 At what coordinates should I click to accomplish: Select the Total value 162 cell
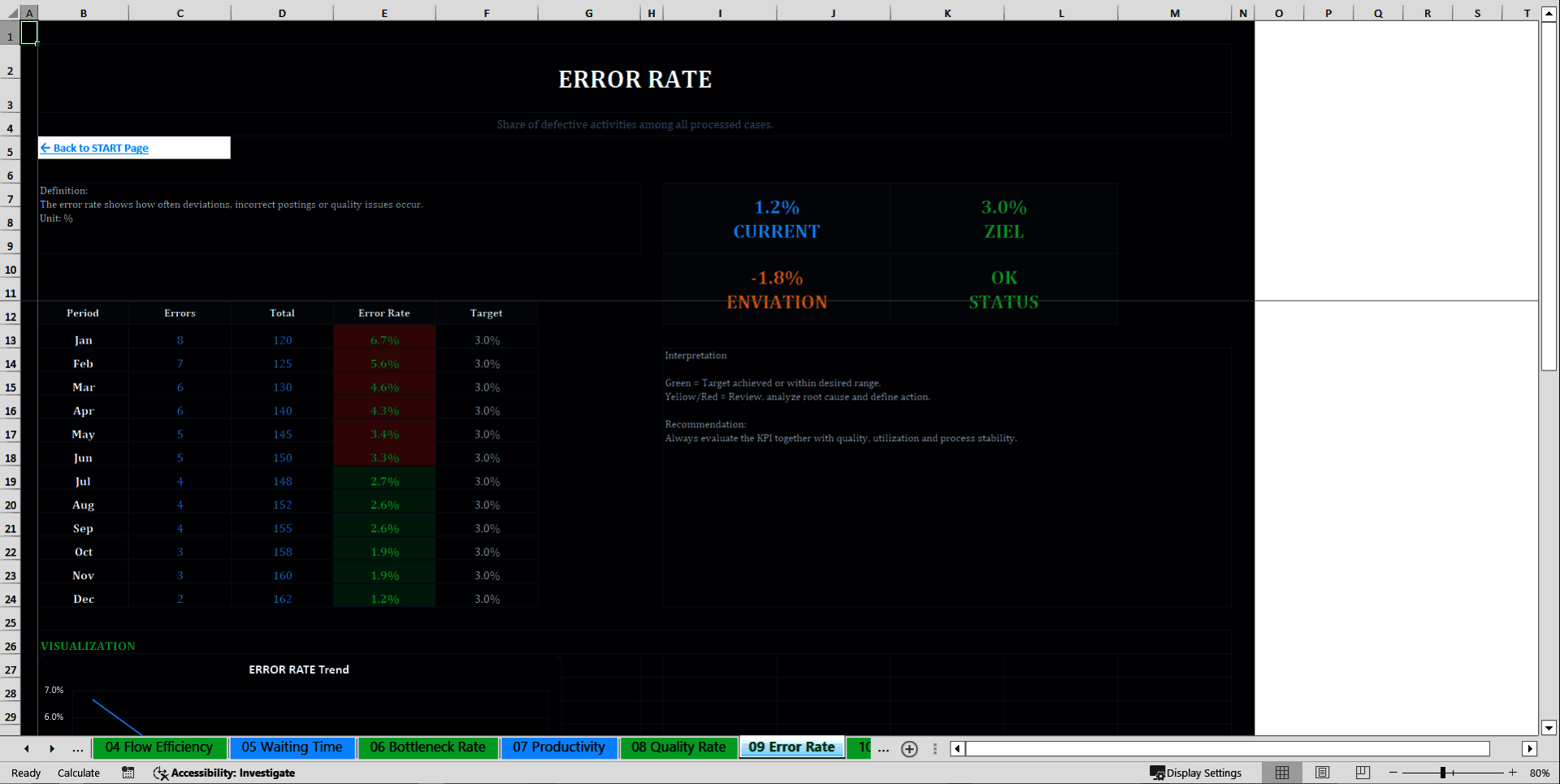282,599
